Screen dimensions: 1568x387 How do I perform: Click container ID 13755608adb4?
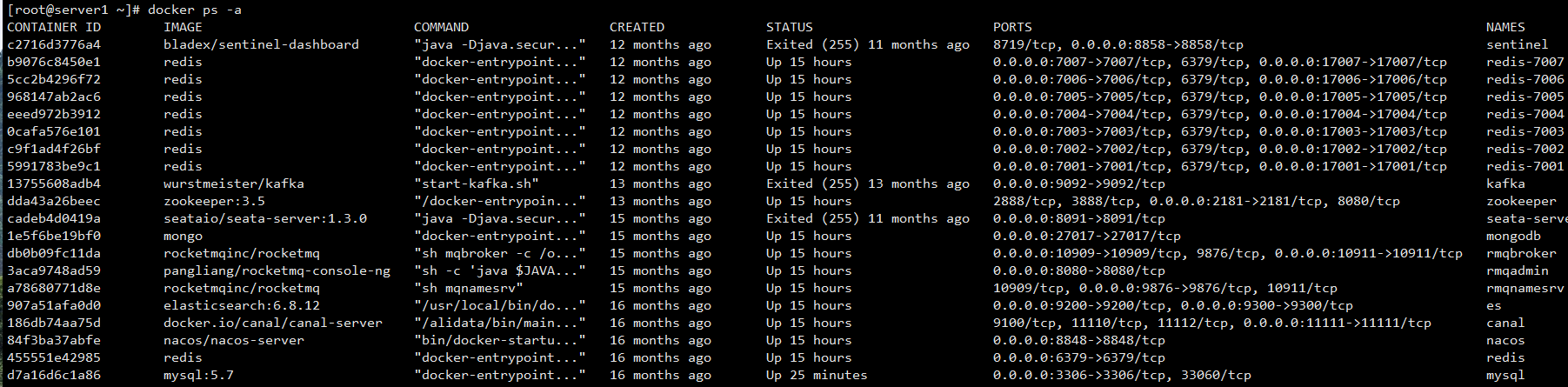pyautogui.click(x=54, y=183)
